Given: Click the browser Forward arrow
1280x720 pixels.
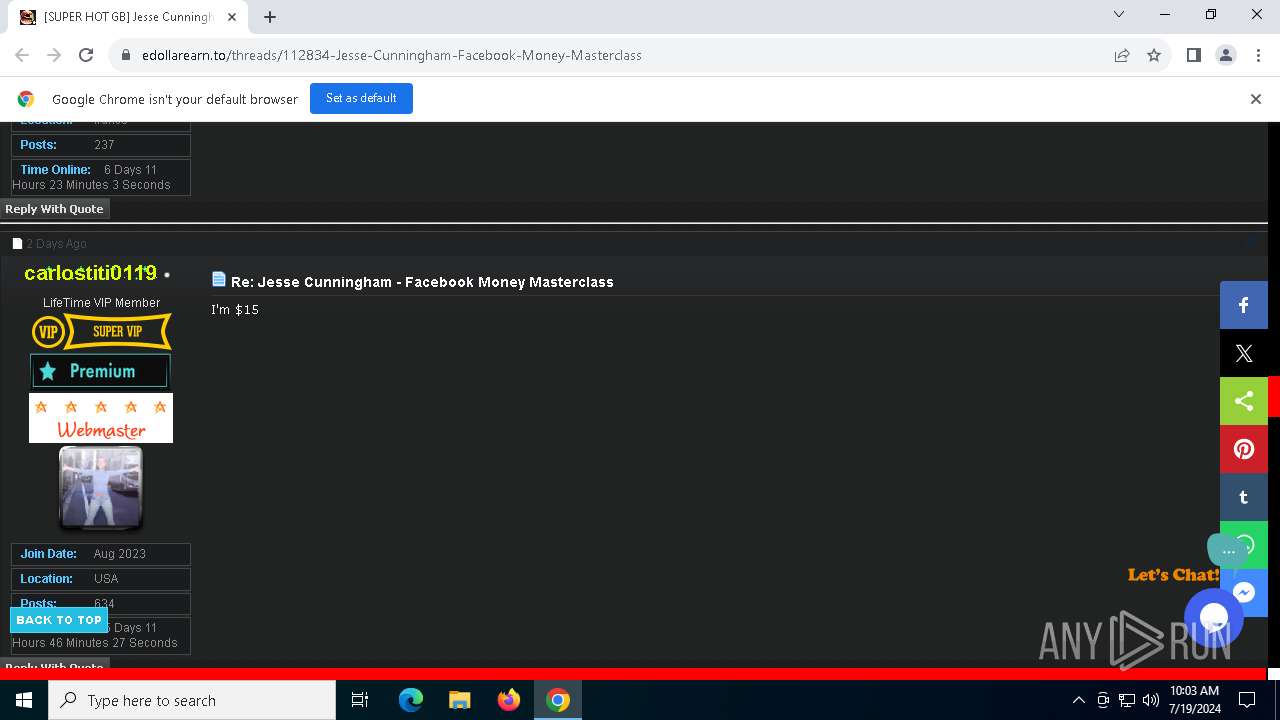Looking at the screenshot, I should click(54, 55).
